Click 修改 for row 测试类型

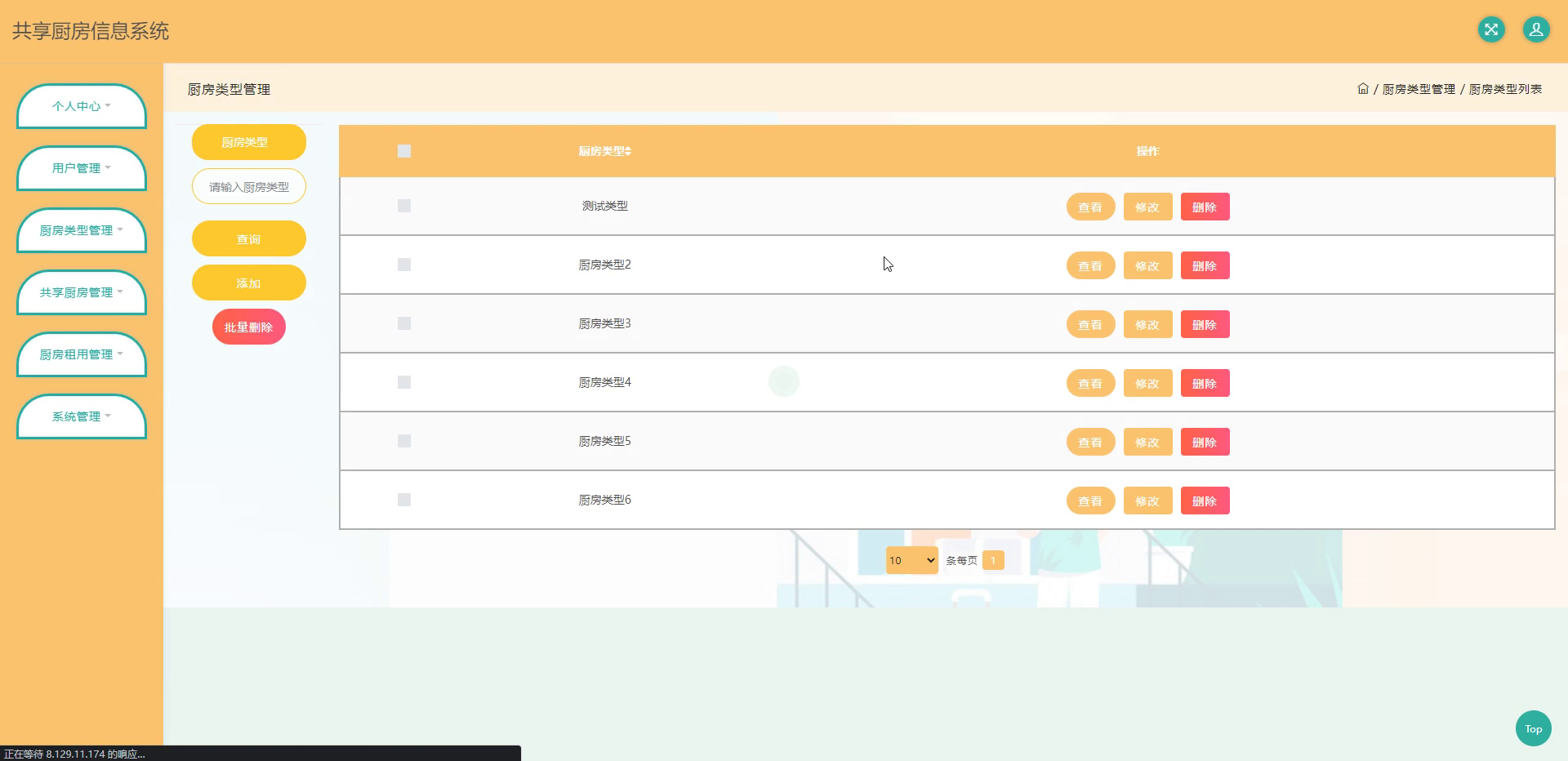point(1147,207)
